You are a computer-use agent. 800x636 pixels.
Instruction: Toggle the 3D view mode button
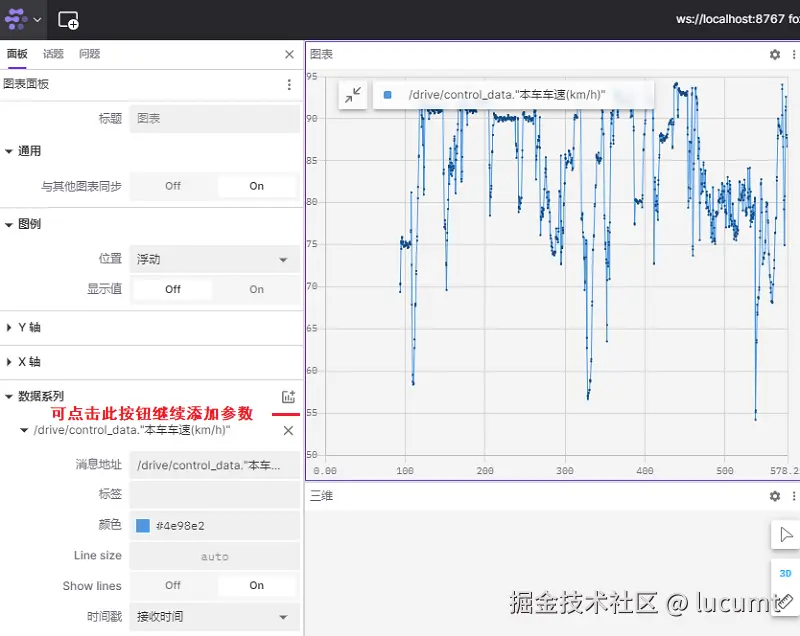[x=786, y=573]
